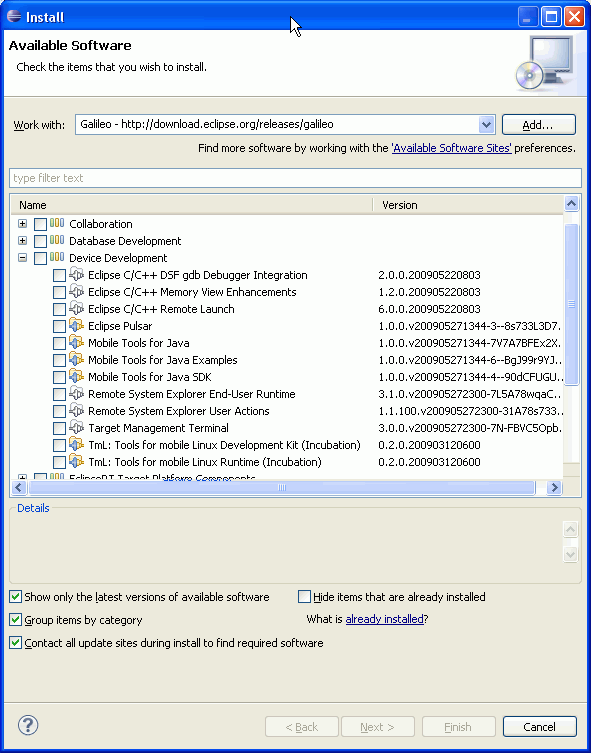Check Target Management Terminal checkbox

pyautogui.click(x=59, y=428)
